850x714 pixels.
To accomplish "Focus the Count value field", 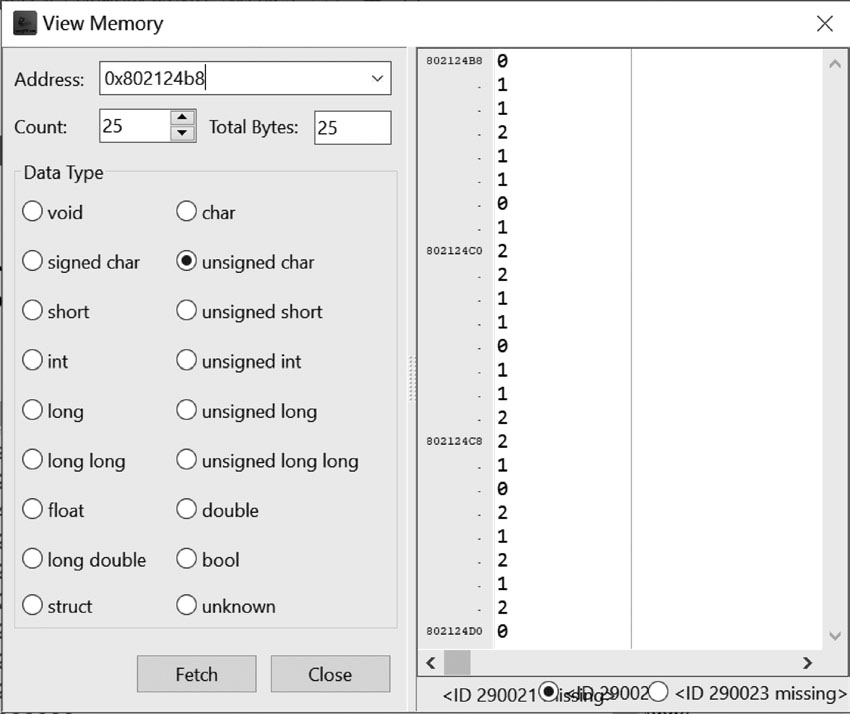I will (x=135, y=126).
